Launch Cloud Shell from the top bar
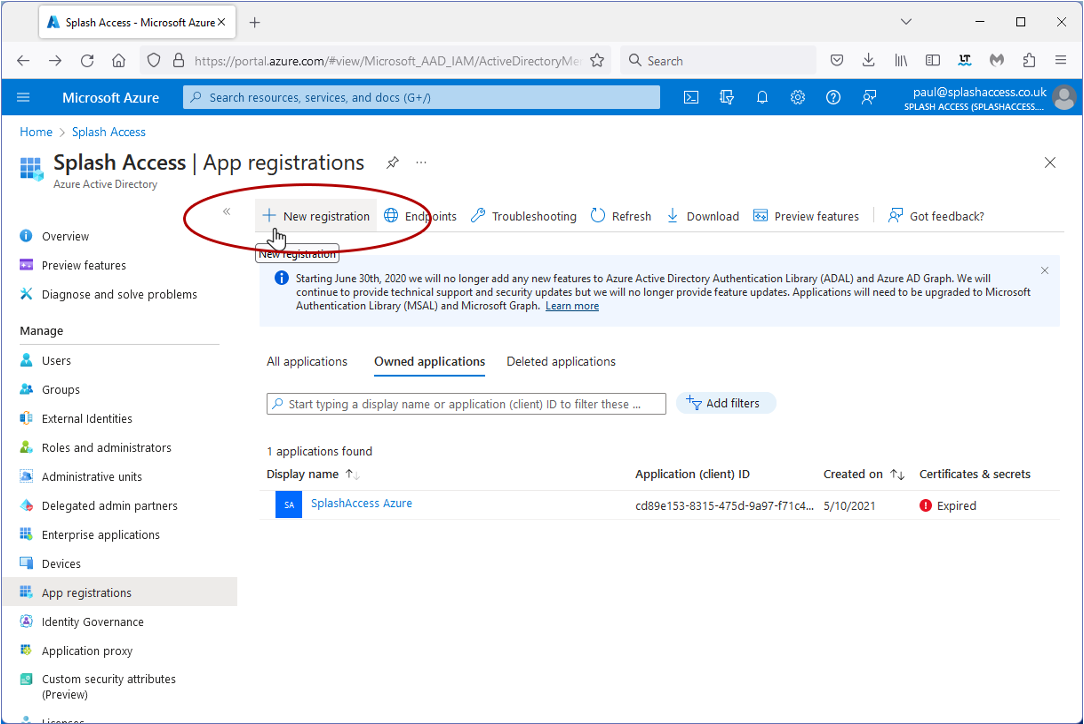1084x724 pixels. pos(691,98)
